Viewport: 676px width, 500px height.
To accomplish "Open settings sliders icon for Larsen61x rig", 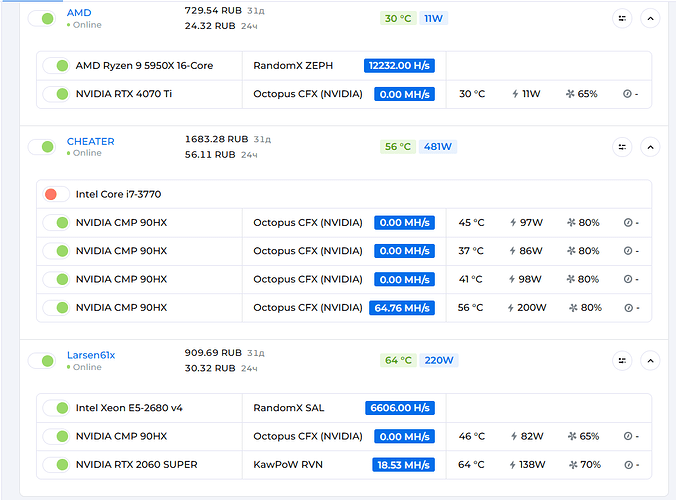I will pyautogui.click(x=622, y=360).
